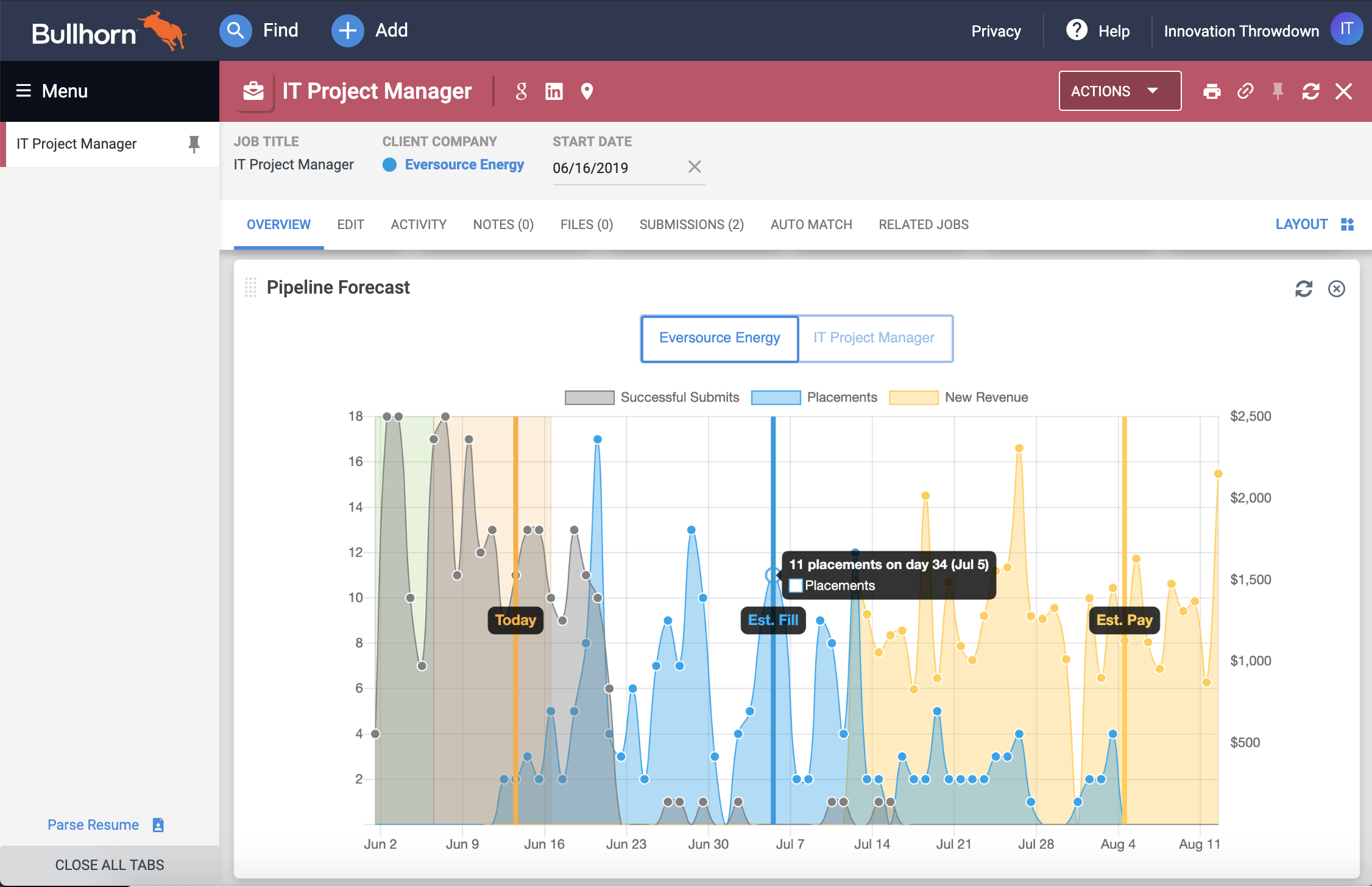Unpin the IT Project Manager sidebar tab

pyautogui.click(x=194, y=144)
